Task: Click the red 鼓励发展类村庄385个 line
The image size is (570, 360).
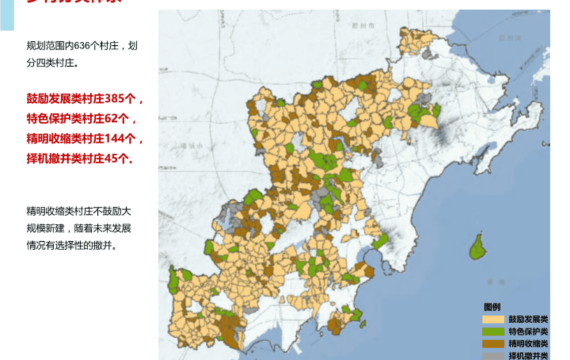Action: tap(85, 99)
